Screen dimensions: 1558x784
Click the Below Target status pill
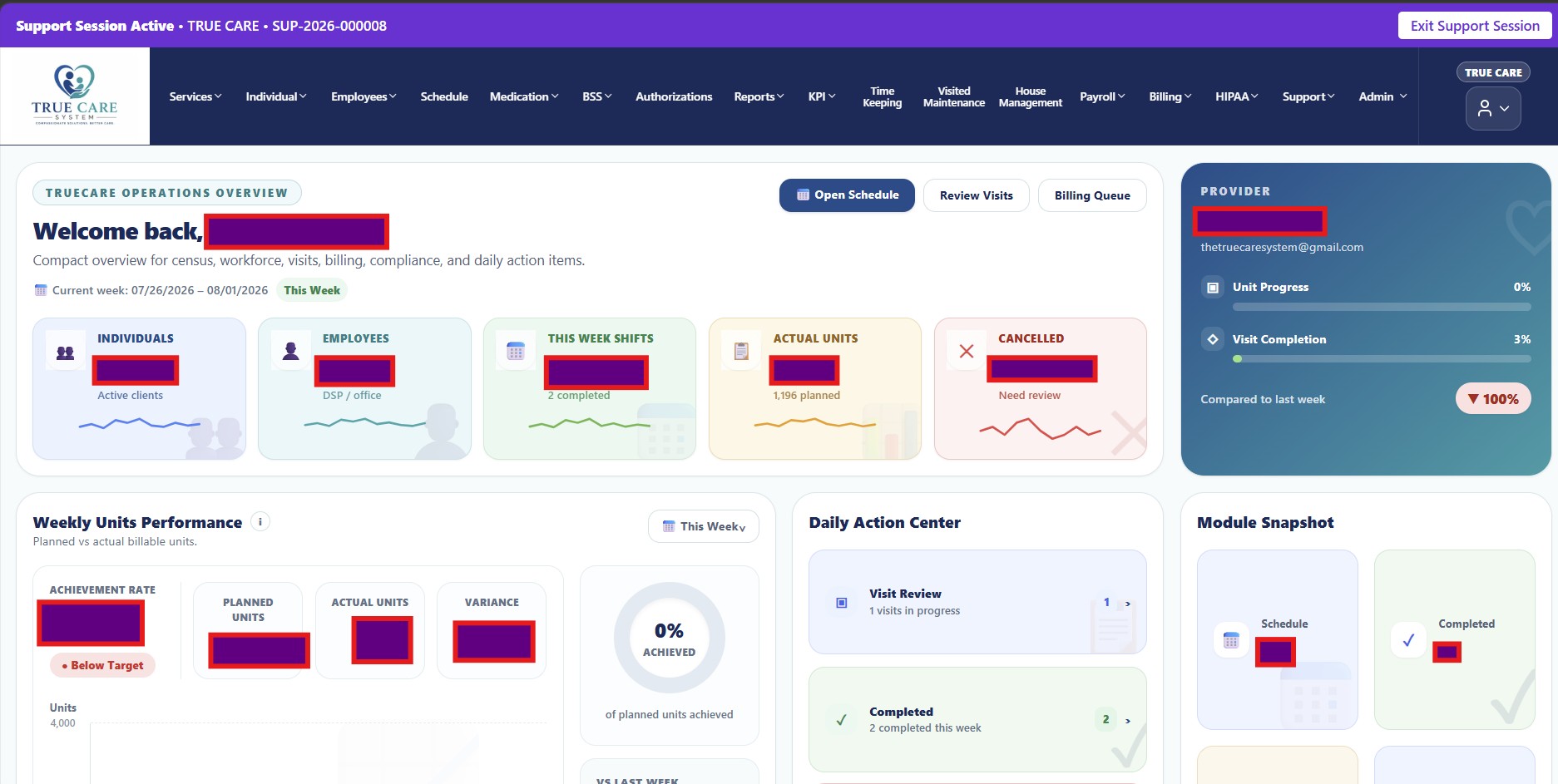(103, 665)
